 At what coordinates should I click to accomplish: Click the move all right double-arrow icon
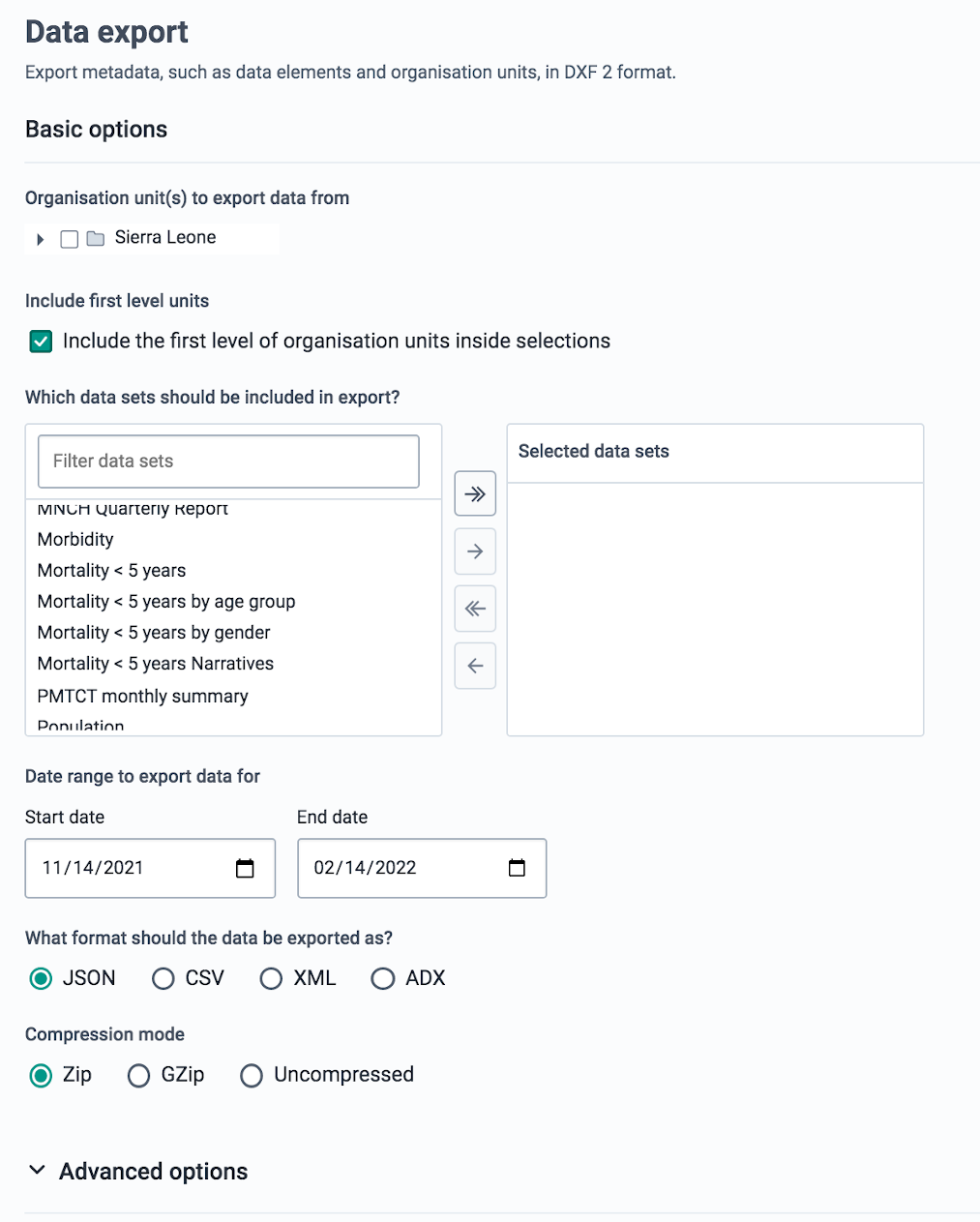475,494
